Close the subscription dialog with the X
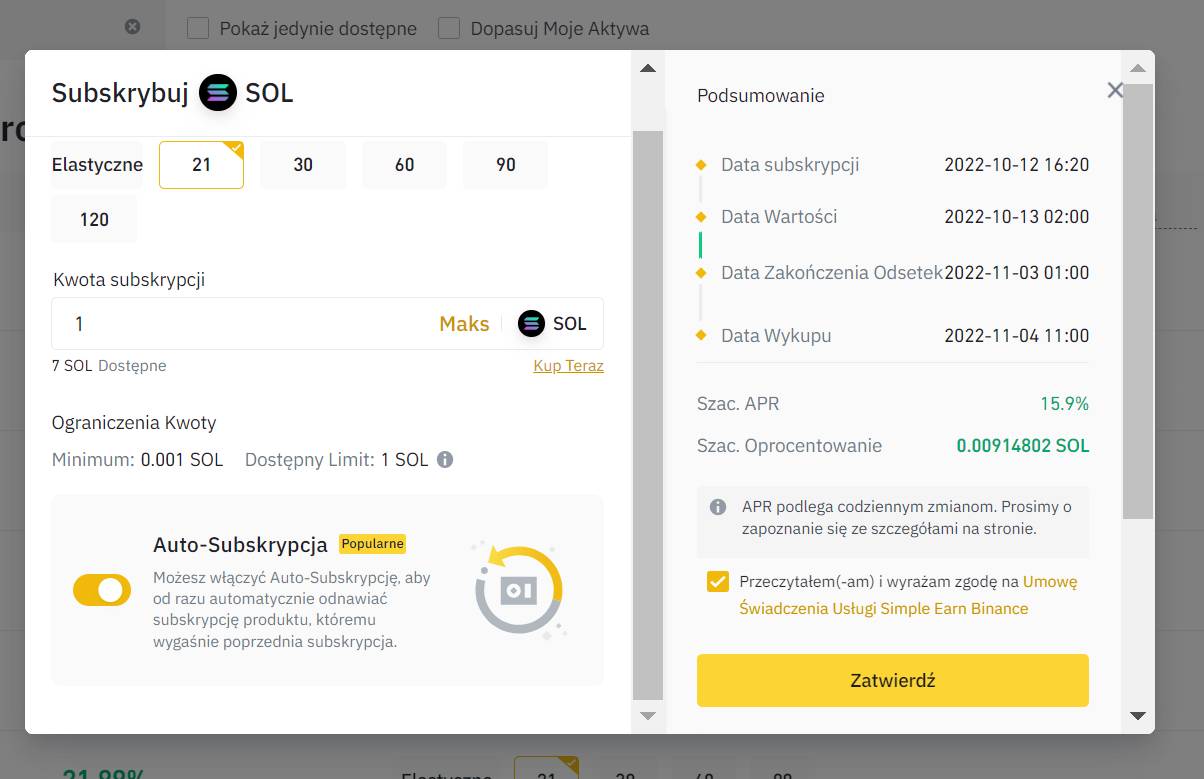1204x779 pixels. tap(1115, 91)
